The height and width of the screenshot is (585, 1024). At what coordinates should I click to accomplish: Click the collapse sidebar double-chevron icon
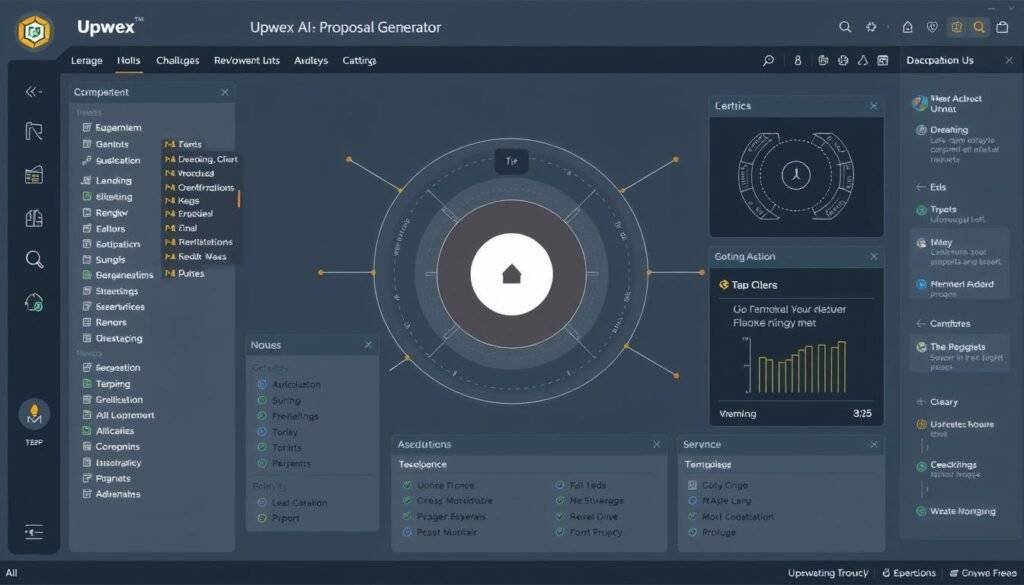[x=34, y=92]
